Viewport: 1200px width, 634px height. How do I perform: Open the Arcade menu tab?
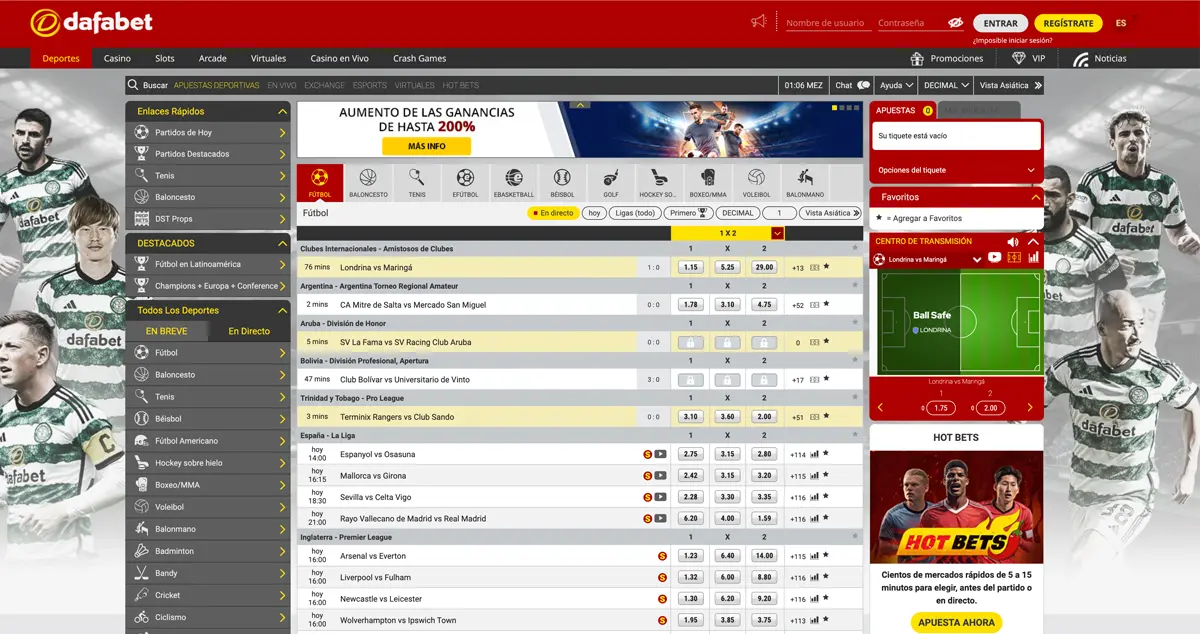[213, 58]
